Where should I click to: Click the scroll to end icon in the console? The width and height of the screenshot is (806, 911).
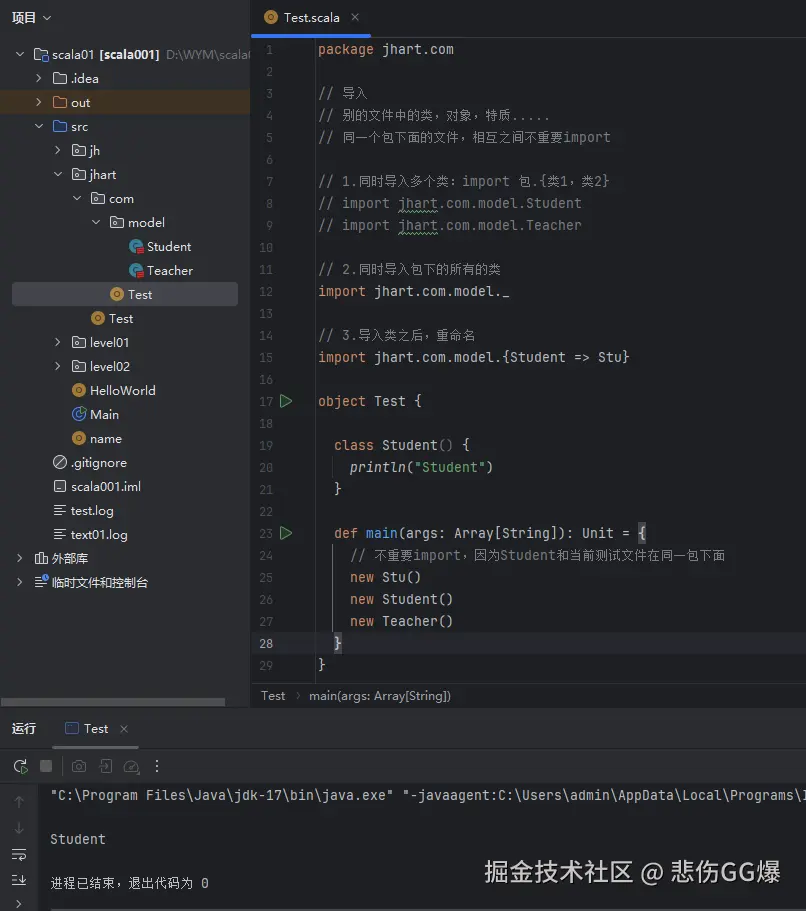19,880
